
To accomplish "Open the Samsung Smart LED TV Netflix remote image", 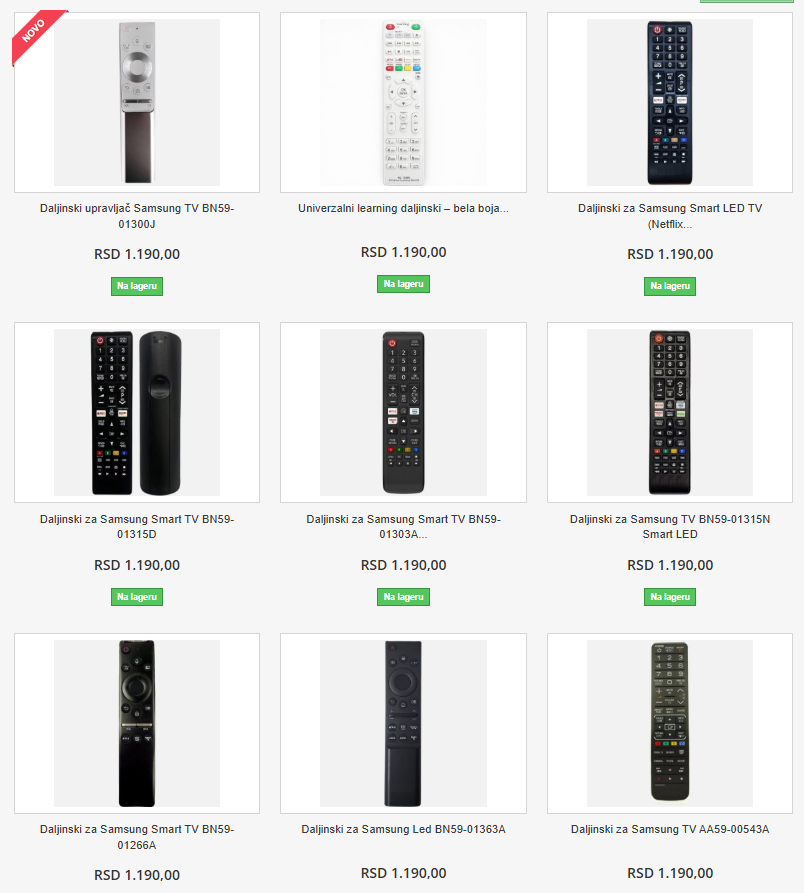I will point(670,103).
